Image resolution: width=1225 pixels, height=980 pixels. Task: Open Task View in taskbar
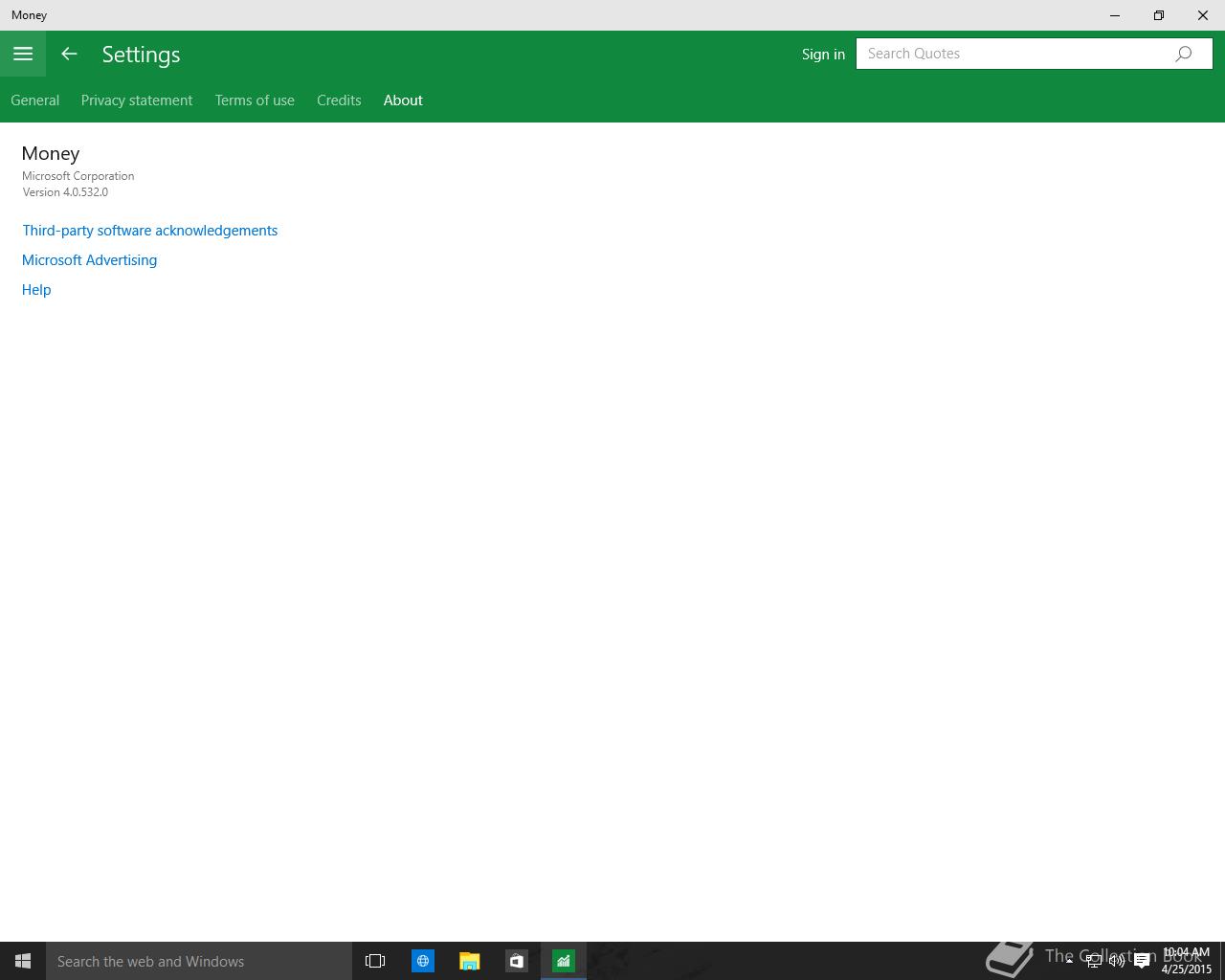[x=375, y=961]
